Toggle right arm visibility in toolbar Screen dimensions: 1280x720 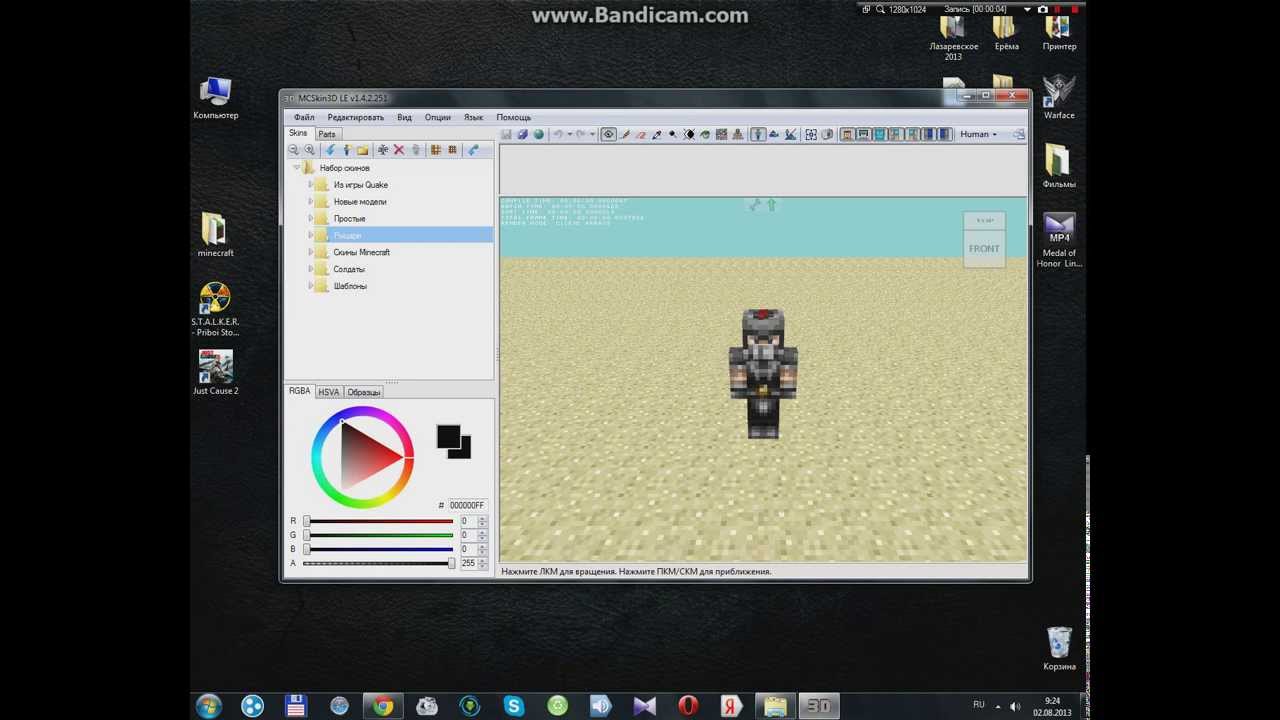[x=913, y=134]
